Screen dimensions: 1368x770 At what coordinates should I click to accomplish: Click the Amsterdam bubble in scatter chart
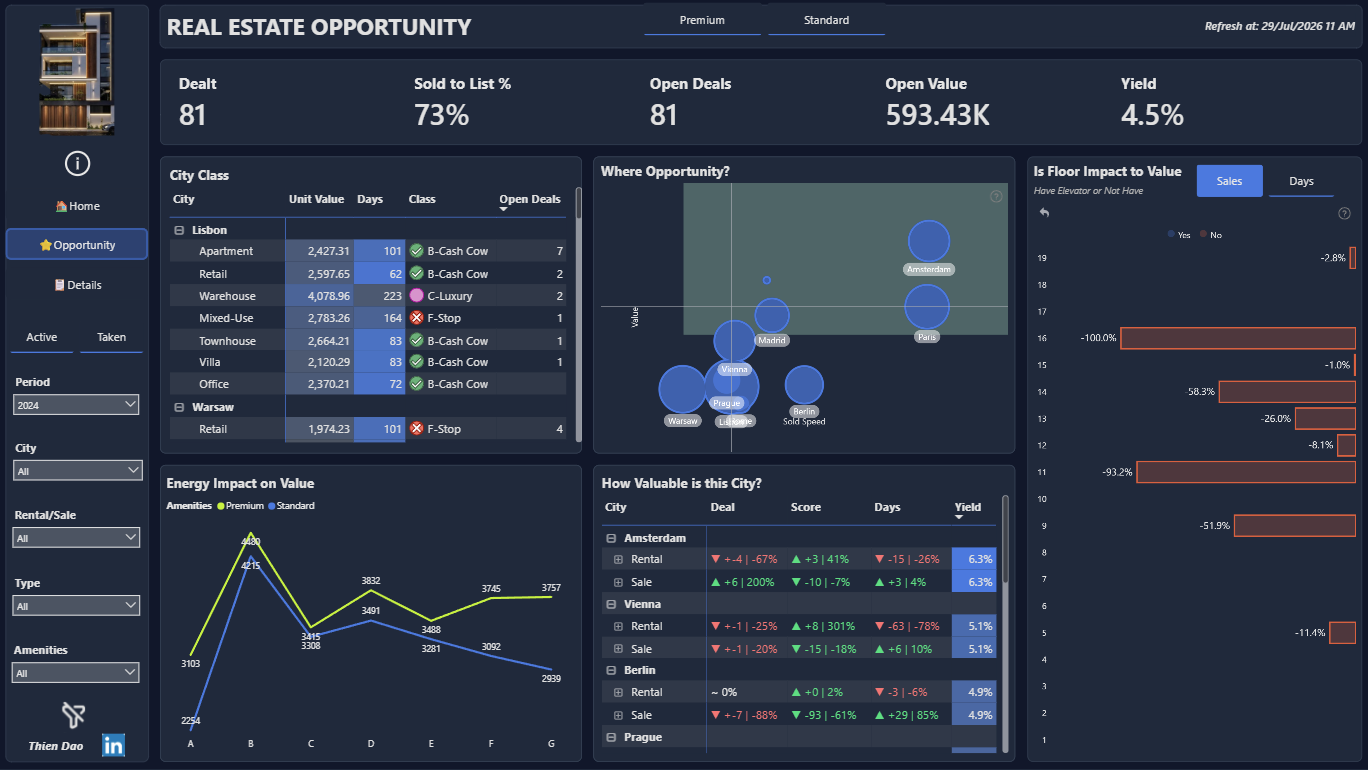pos(929,241)
